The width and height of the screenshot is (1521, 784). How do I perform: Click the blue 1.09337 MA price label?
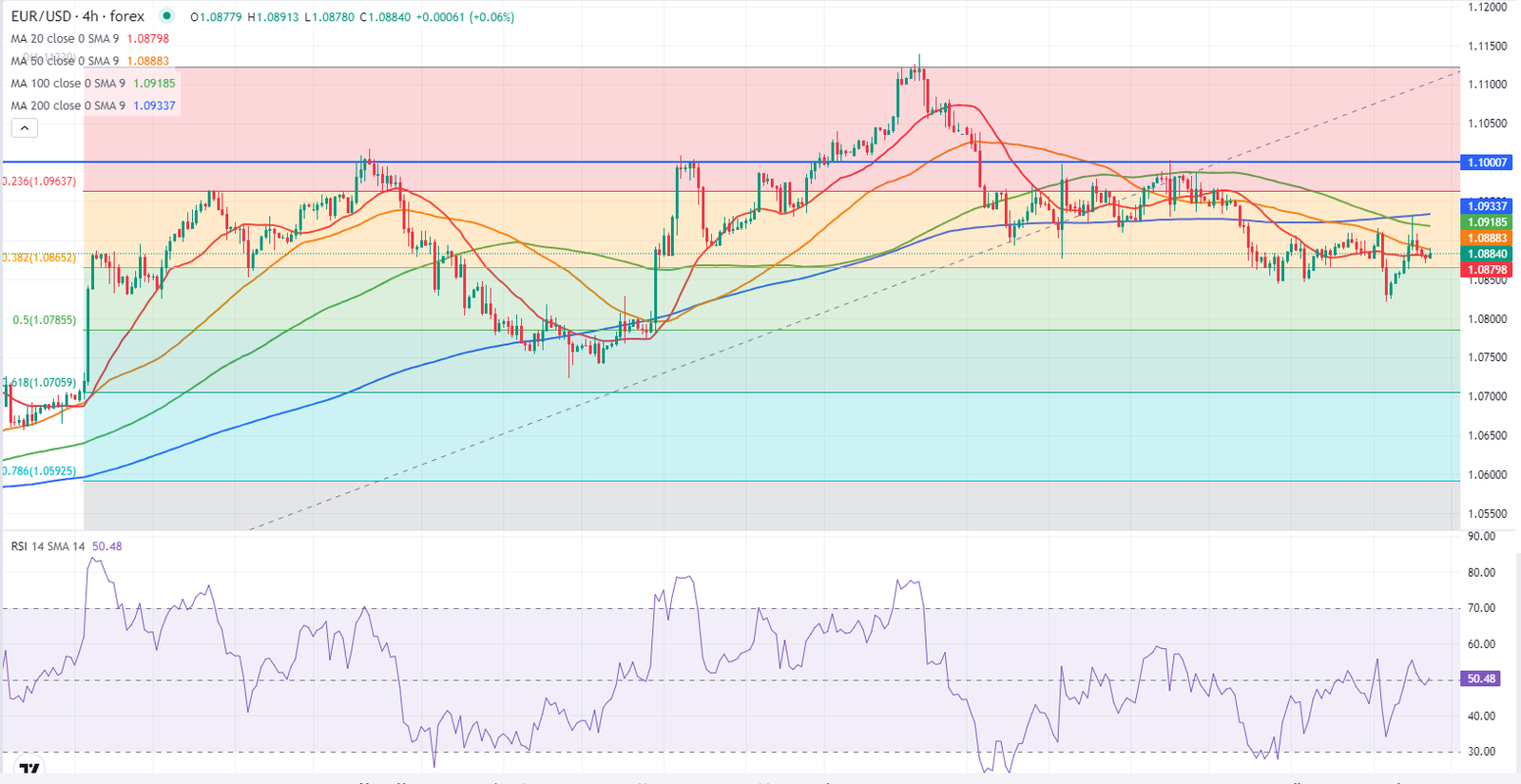pyautogui.click(x=1487, y=206)
